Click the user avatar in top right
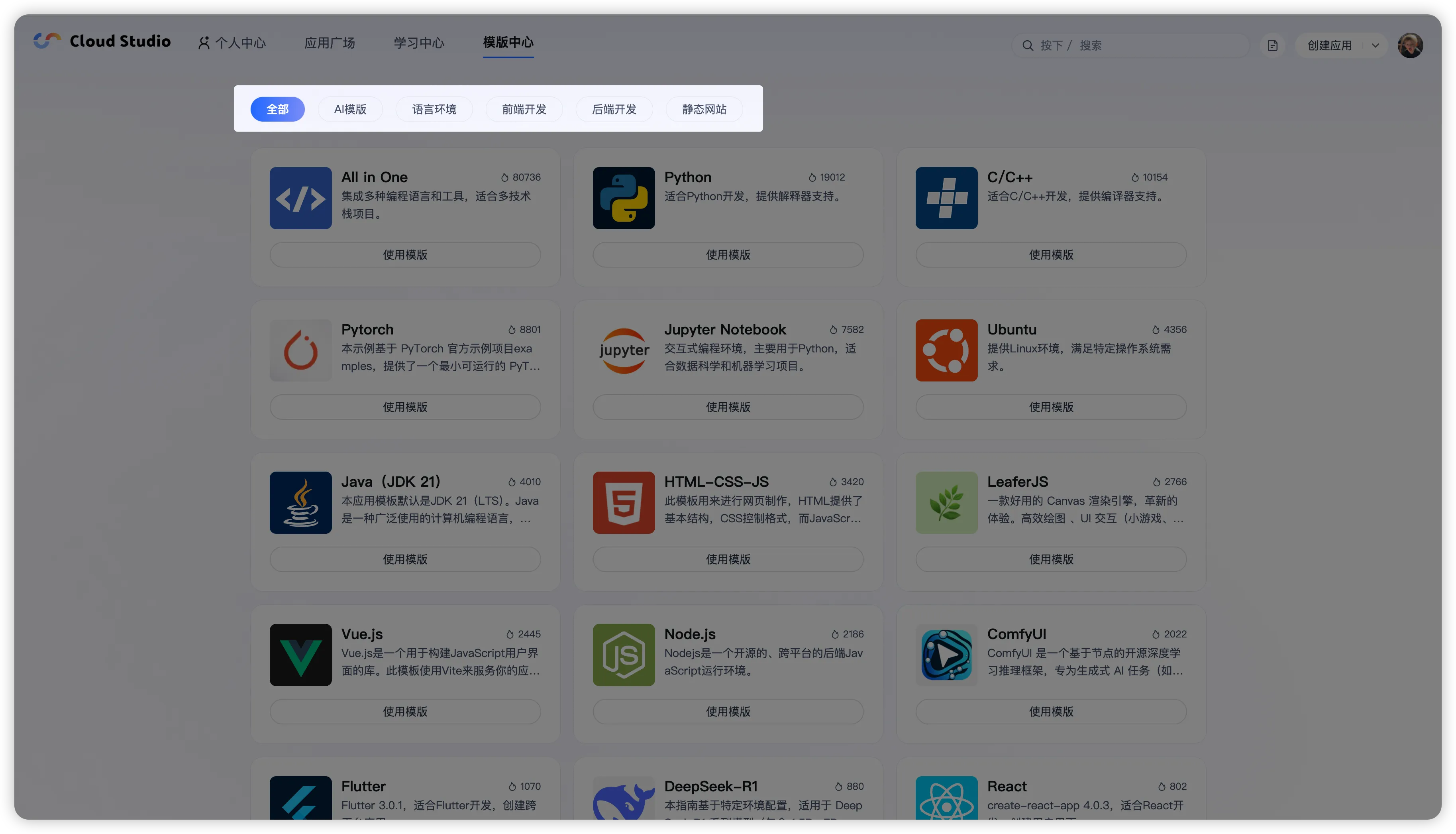This screenshot has width=1456, height=834. point(1410,45)
